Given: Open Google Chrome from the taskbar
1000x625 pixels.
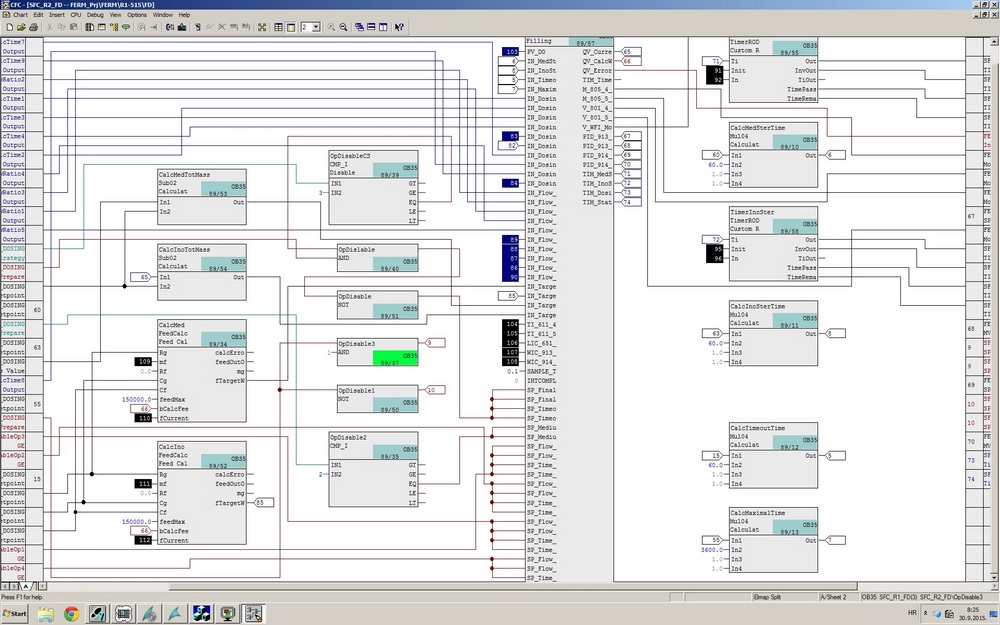Looking at the screenshot, I should pos(72,614).
